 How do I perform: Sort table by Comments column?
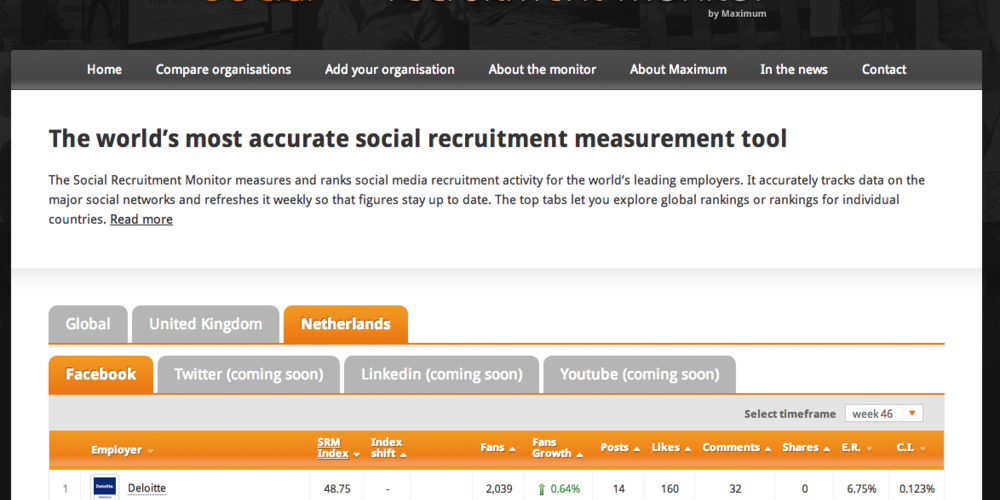(x=737, y=448)
